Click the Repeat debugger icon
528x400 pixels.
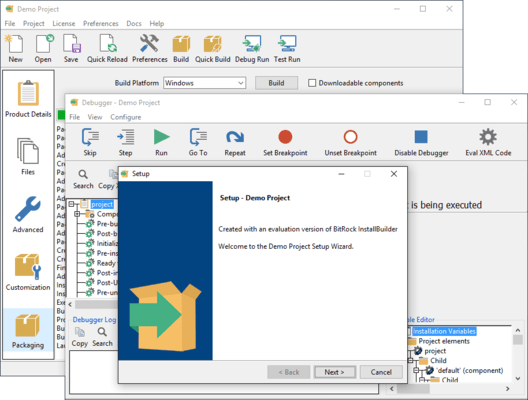pos(235,137)
